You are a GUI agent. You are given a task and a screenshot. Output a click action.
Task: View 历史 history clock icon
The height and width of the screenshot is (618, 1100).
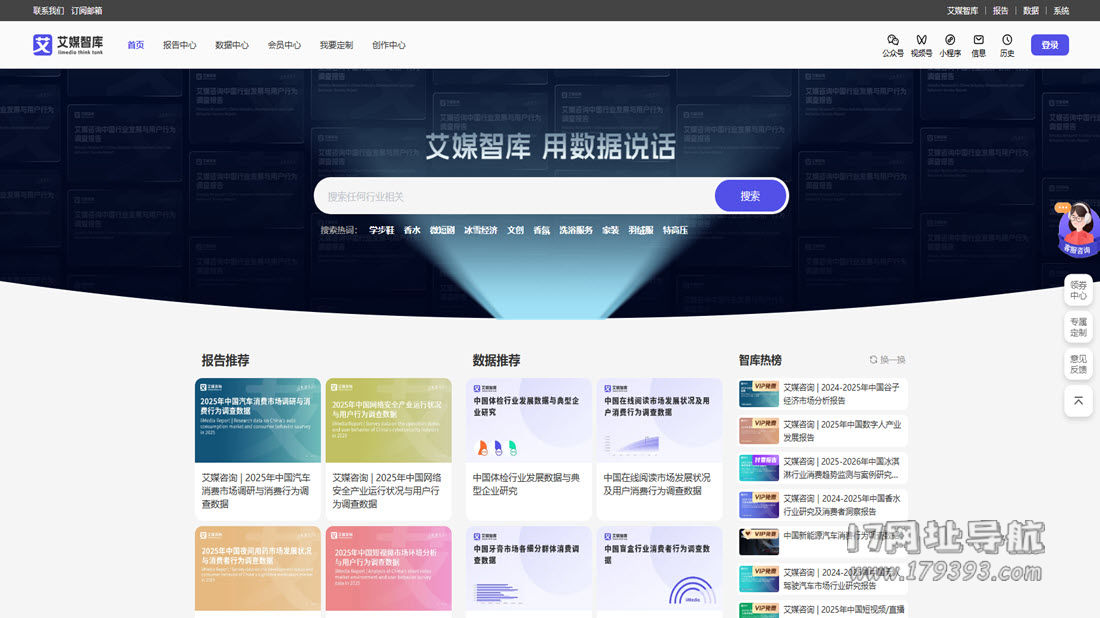(x=1007, y=40)
